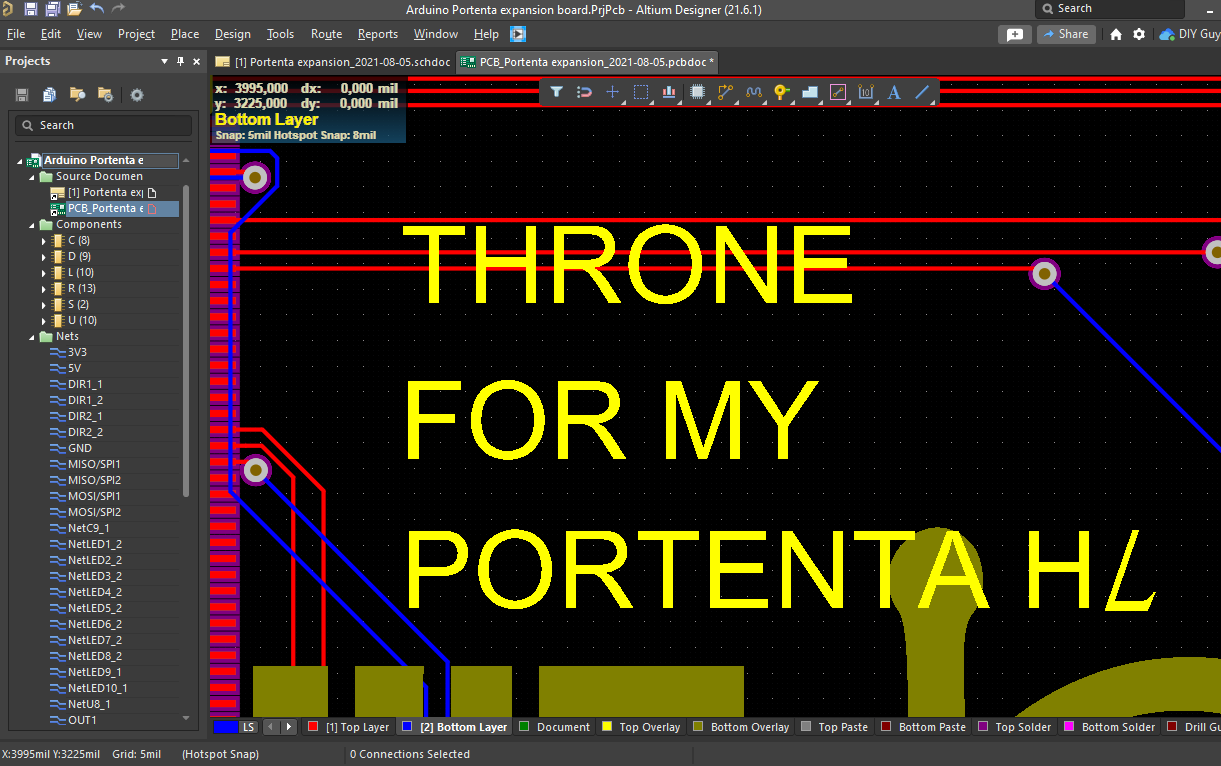This screenshot has height=766, width=1221.
Task: Pin the Projects panel
Action: point(181,61)
